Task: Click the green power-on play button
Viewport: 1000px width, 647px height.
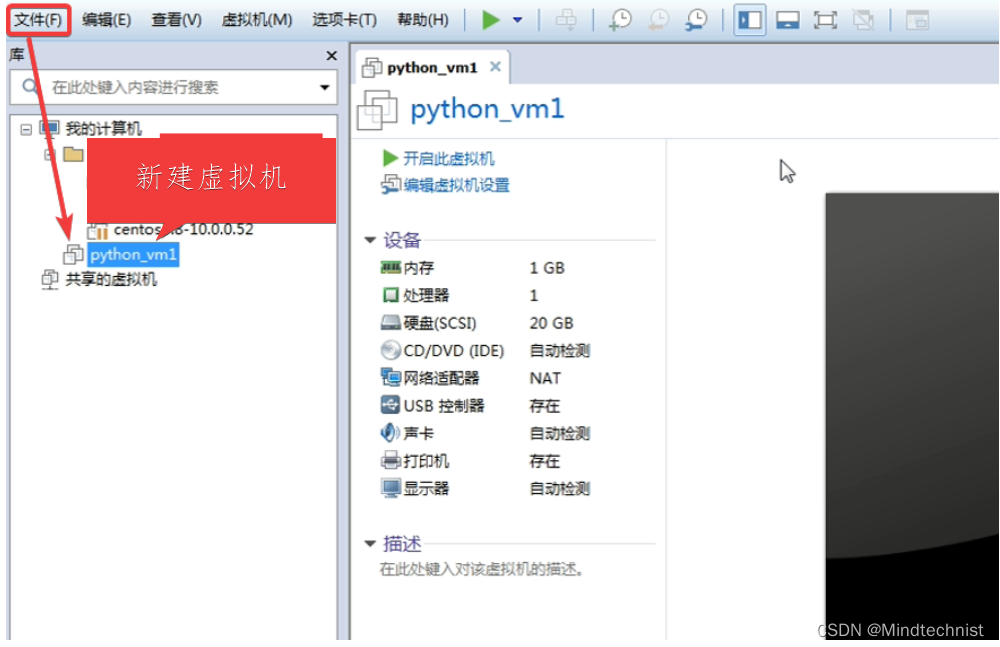Action: tap(490, 20)
